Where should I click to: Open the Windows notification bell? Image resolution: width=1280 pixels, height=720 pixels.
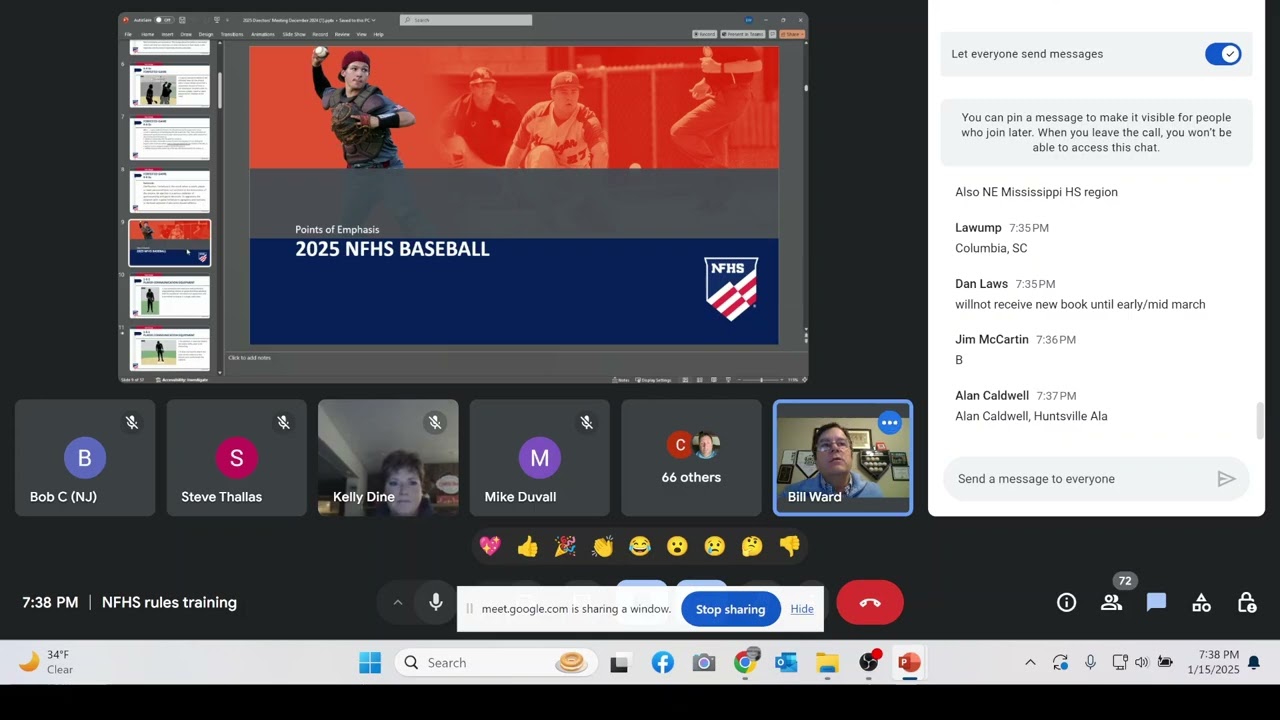tap(1254, 663)
